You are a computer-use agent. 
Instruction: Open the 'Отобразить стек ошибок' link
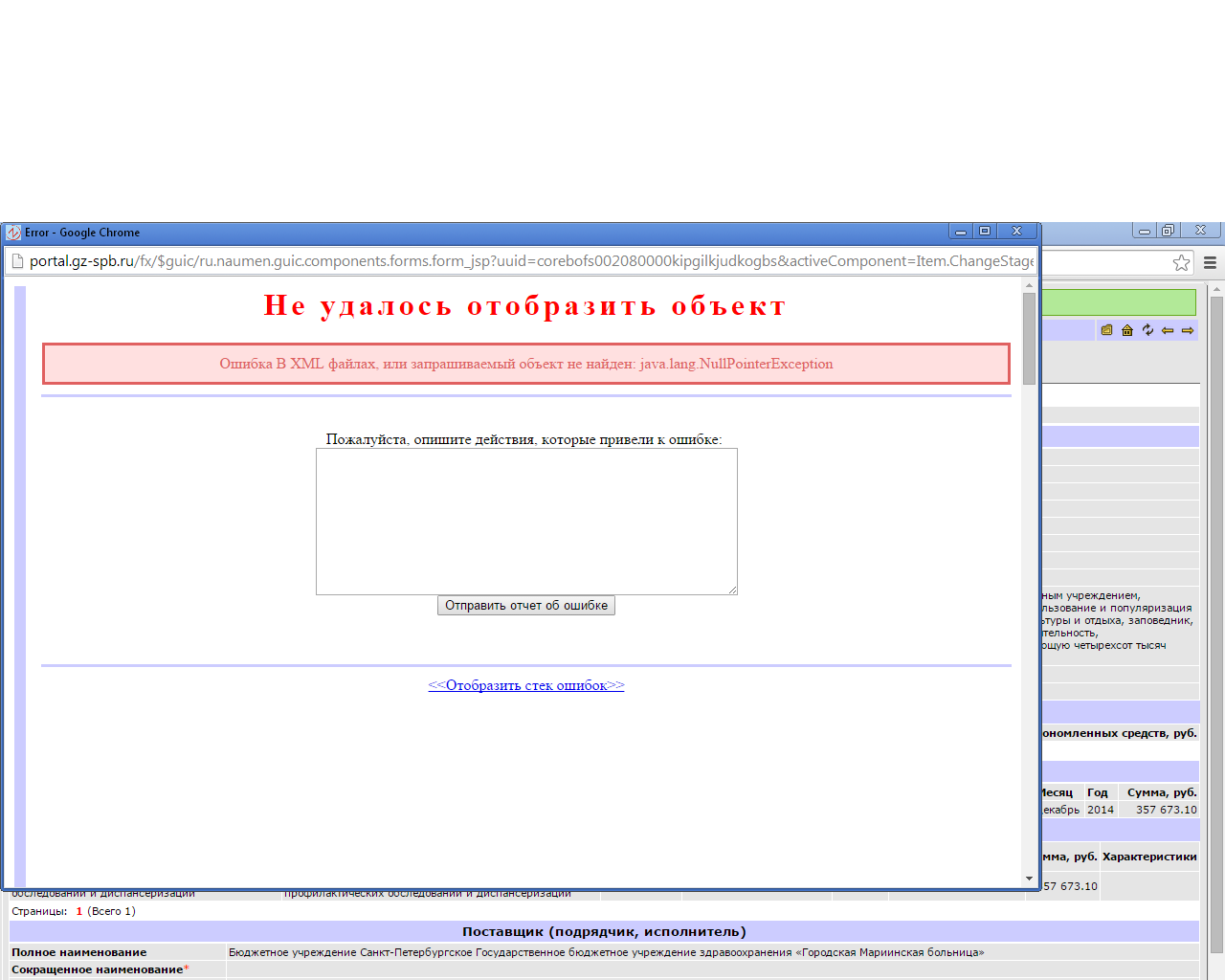[526, 685]
